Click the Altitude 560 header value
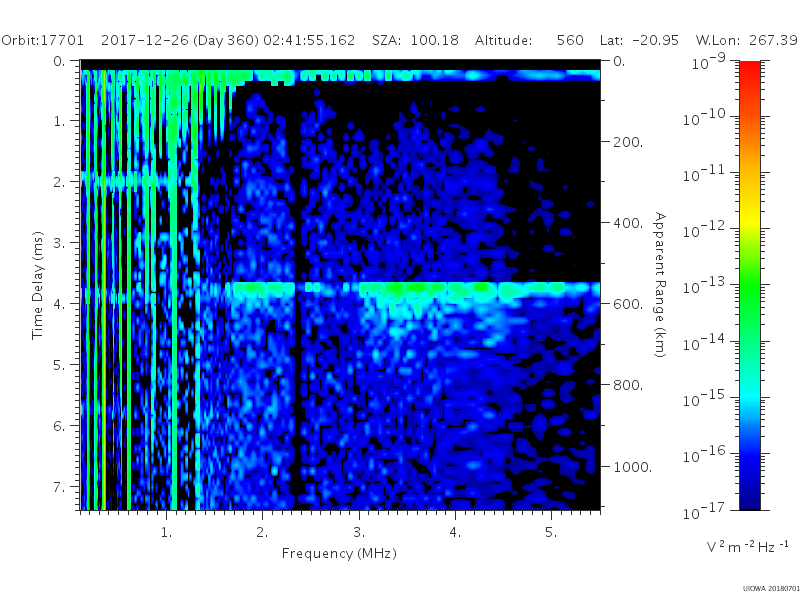This screenshot has width=800, height=600. pyautogui.click(x=570, y=40)
